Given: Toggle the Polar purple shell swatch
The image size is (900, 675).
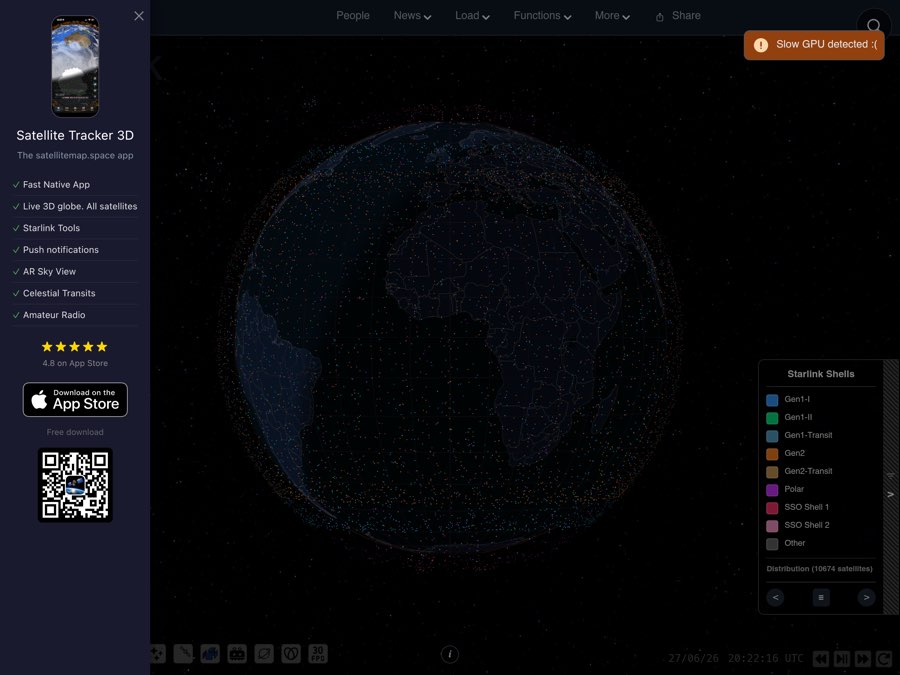Looking at the screenshot, I should click(x=772, y=490).
